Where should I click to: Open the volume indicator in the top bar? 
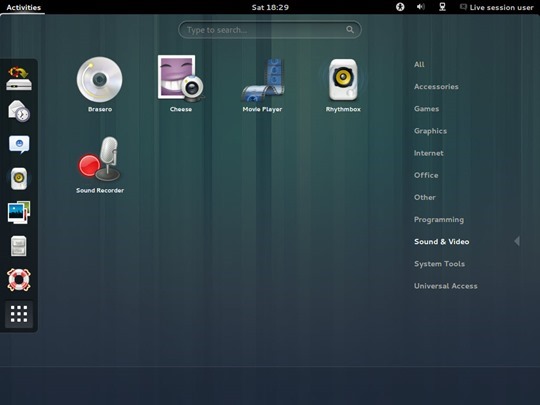420,7
